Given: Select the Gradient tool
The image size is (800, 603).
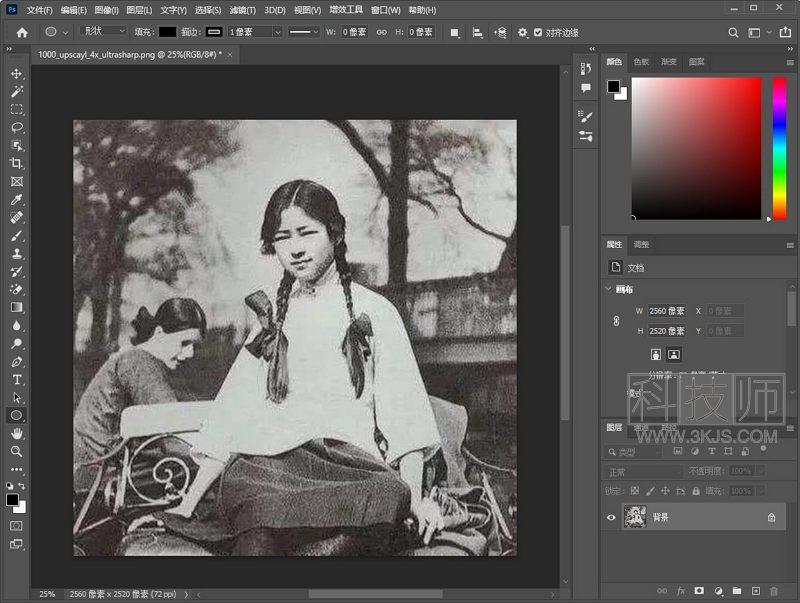Looking at the screenshot, I should click(x=16, y=307).
